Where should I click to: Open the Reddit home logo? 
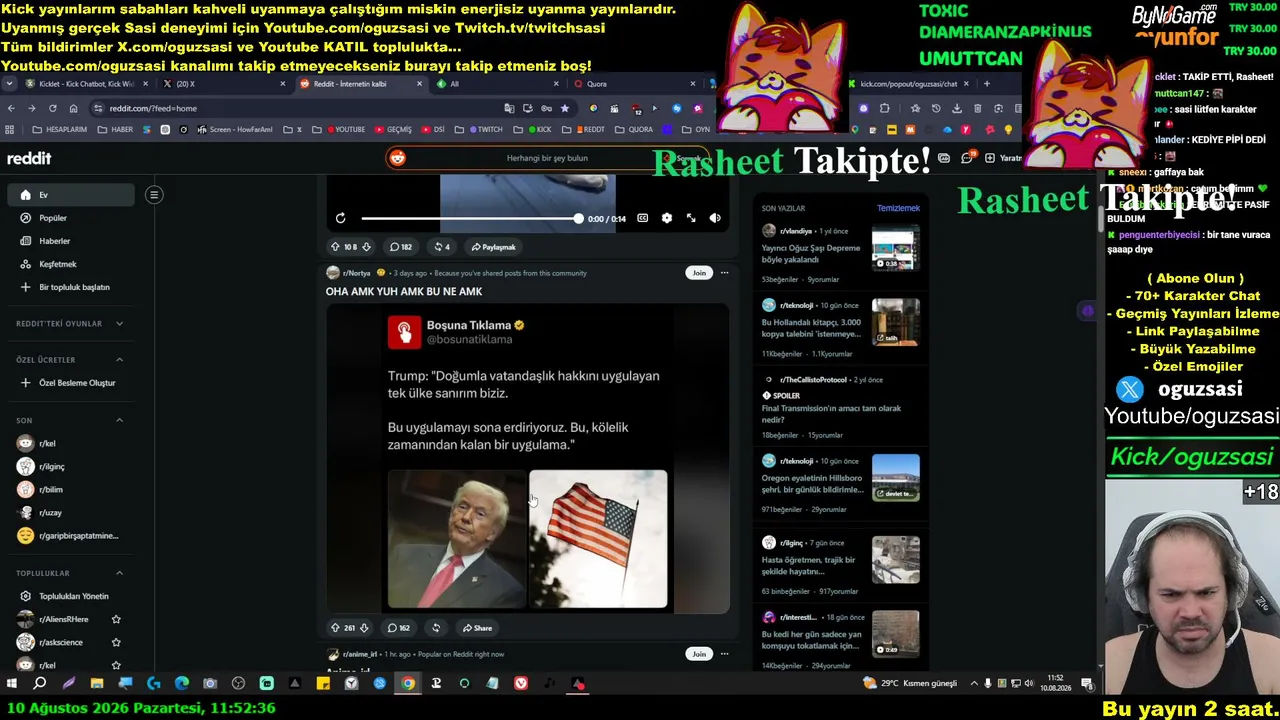[x=29, y=158]
